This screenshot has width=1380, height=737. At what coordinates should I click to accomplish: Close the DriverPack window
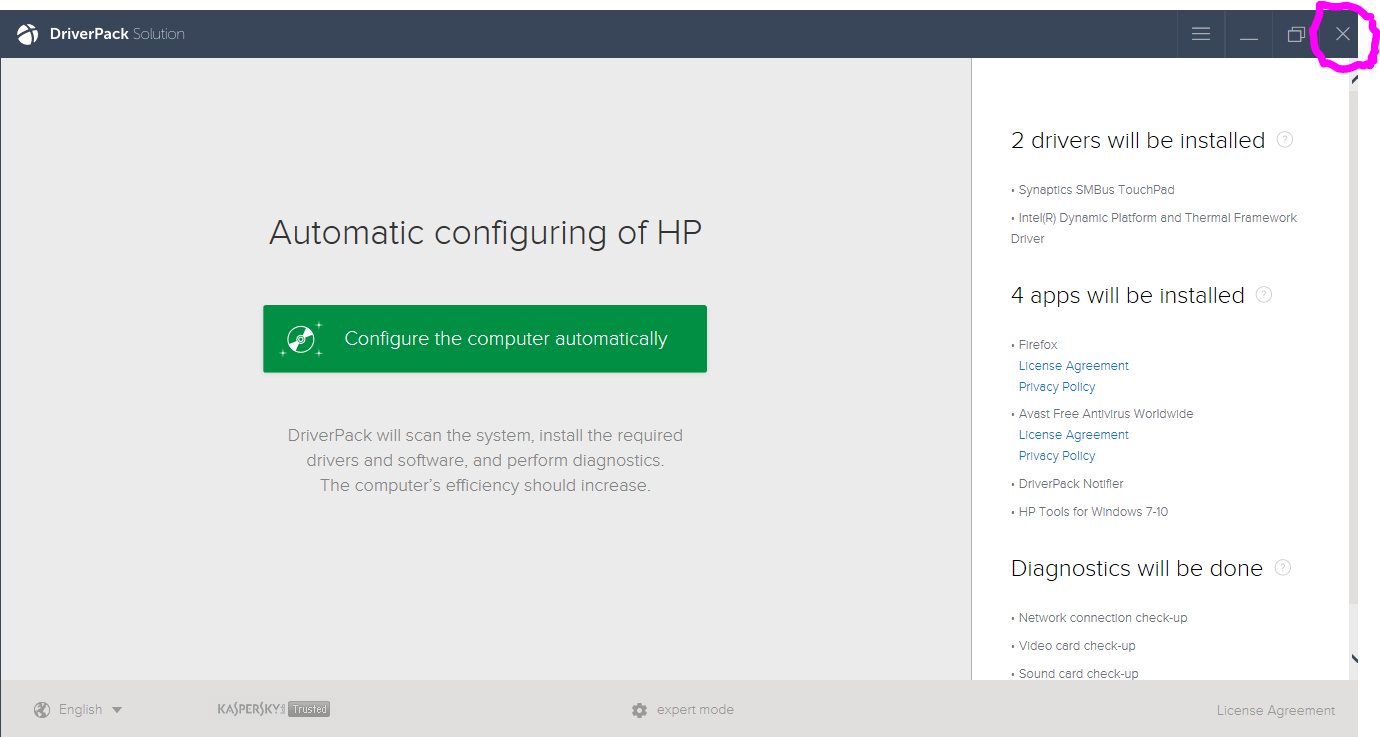(x=1343, y=34)
